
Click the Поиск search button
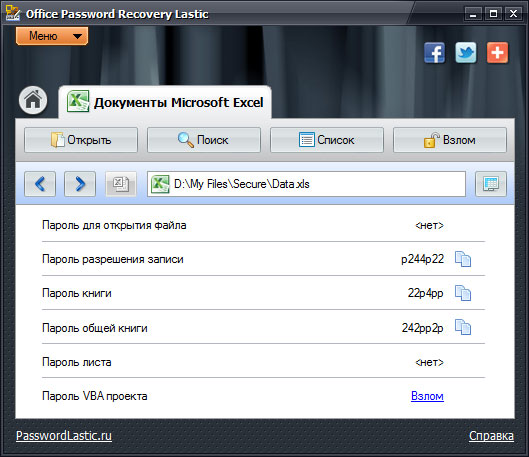point(204,140)
